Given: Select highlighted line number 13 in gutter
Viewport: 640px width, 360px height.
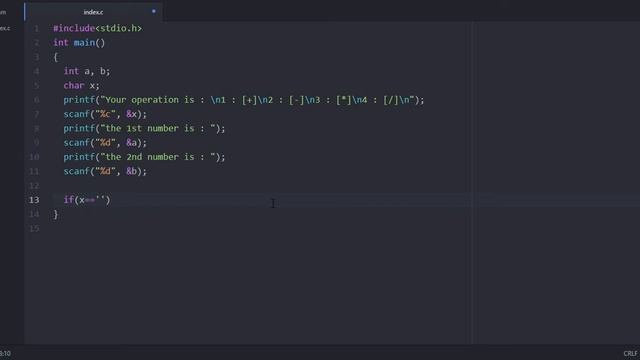Looking at the screenshot, I should pyautogui.click(x=34, y=200).
